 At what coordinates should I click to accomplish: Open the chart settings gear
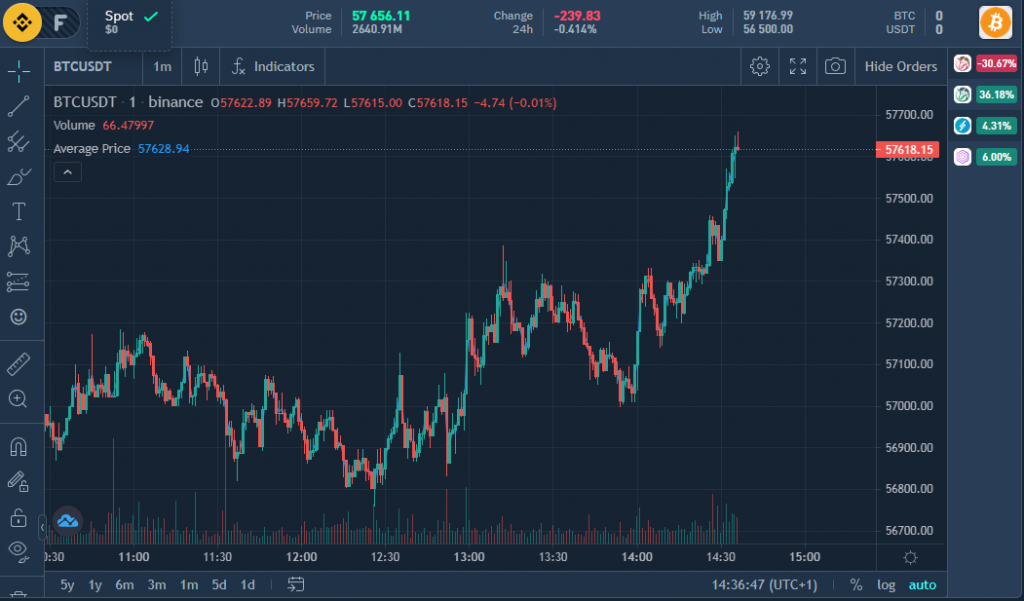click(759, 66)
